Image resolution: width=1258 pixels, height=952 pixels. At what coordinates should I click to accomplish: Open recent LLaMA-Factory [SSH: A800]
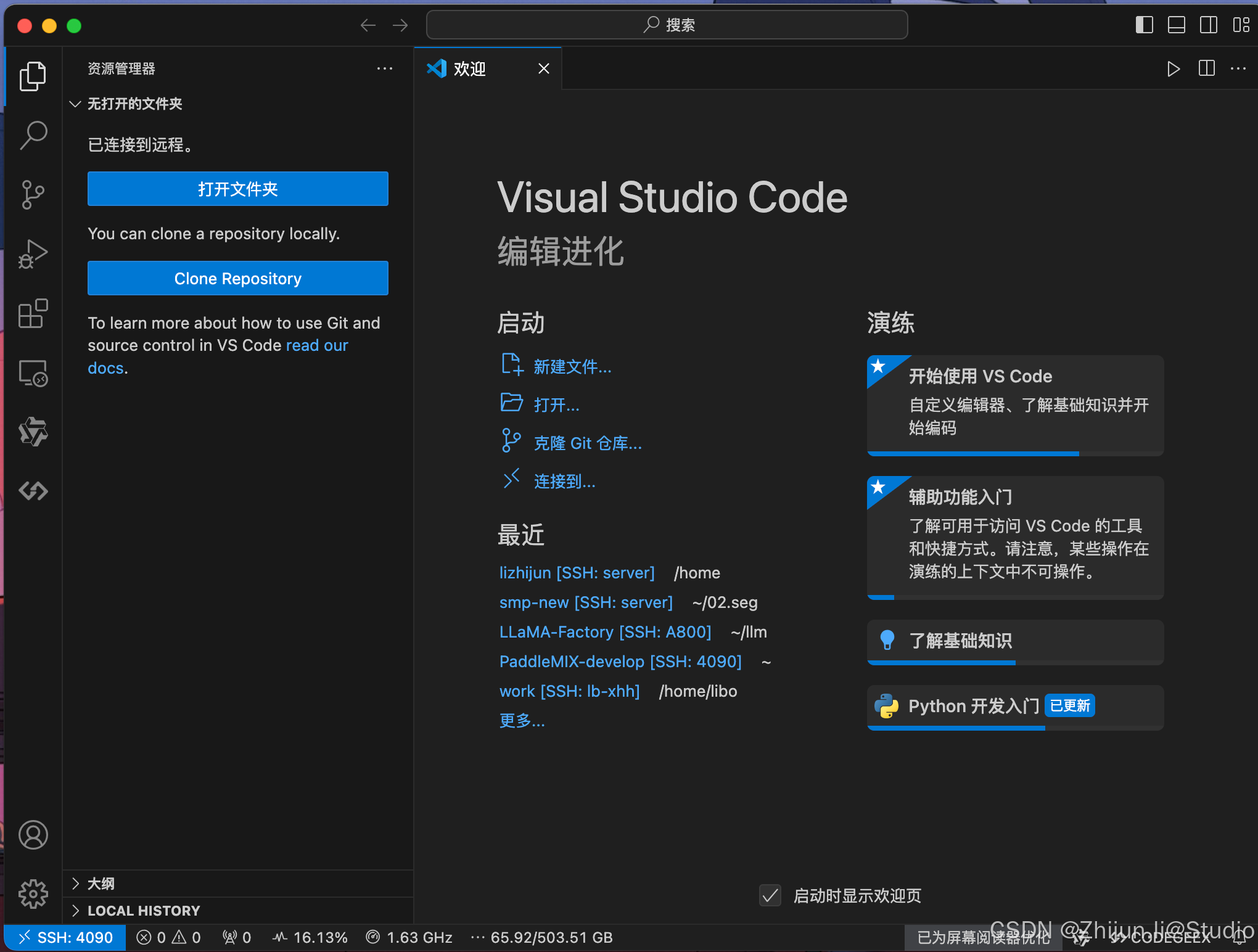(x=605, y=632)
